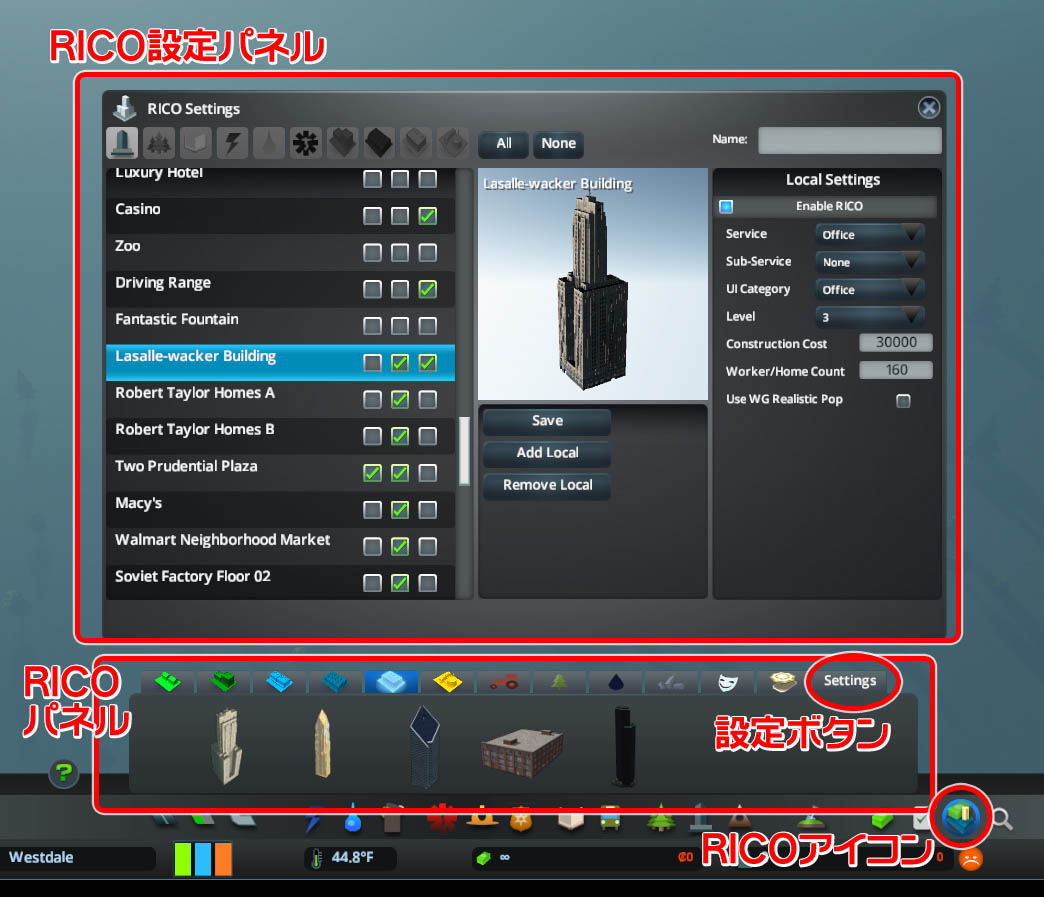Open the Level dropdown
This screenshot has height=897, width=1044.
click(870, 317)
